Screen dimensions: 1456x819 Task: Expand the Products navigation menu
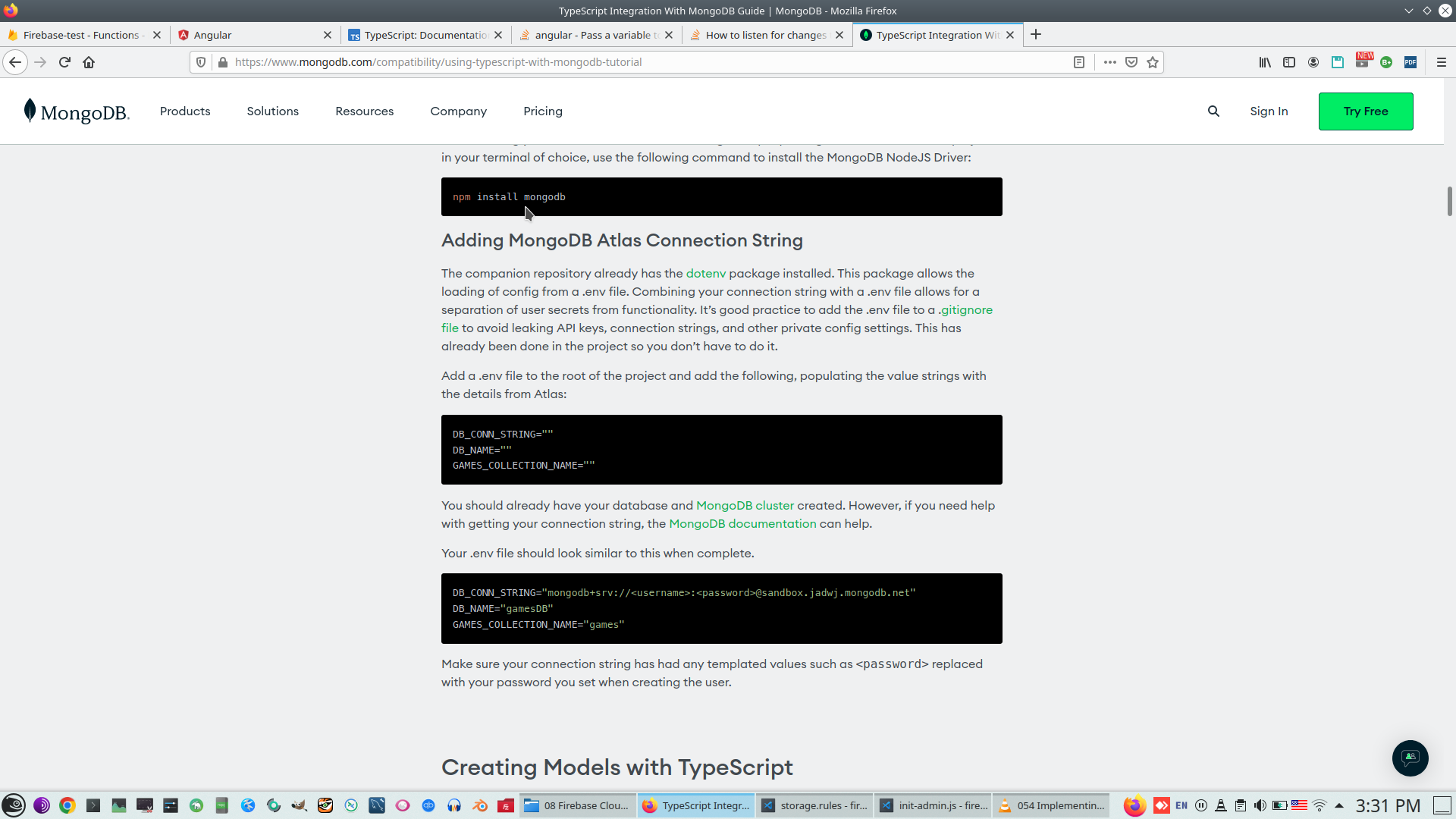(x=185, y=111)
